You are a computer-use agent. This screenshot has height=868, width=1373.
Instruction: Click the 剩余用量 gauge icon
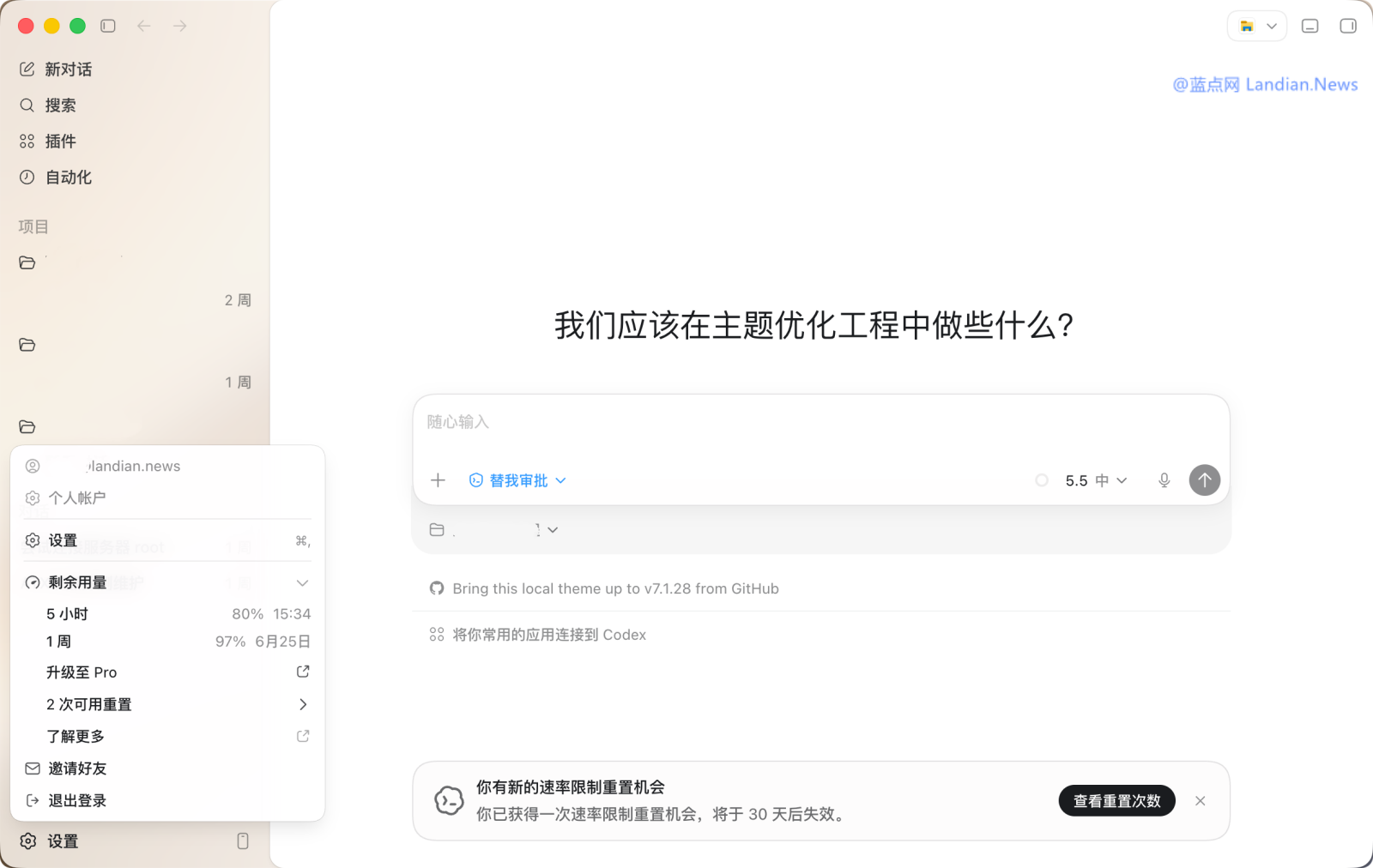[33, 582]
